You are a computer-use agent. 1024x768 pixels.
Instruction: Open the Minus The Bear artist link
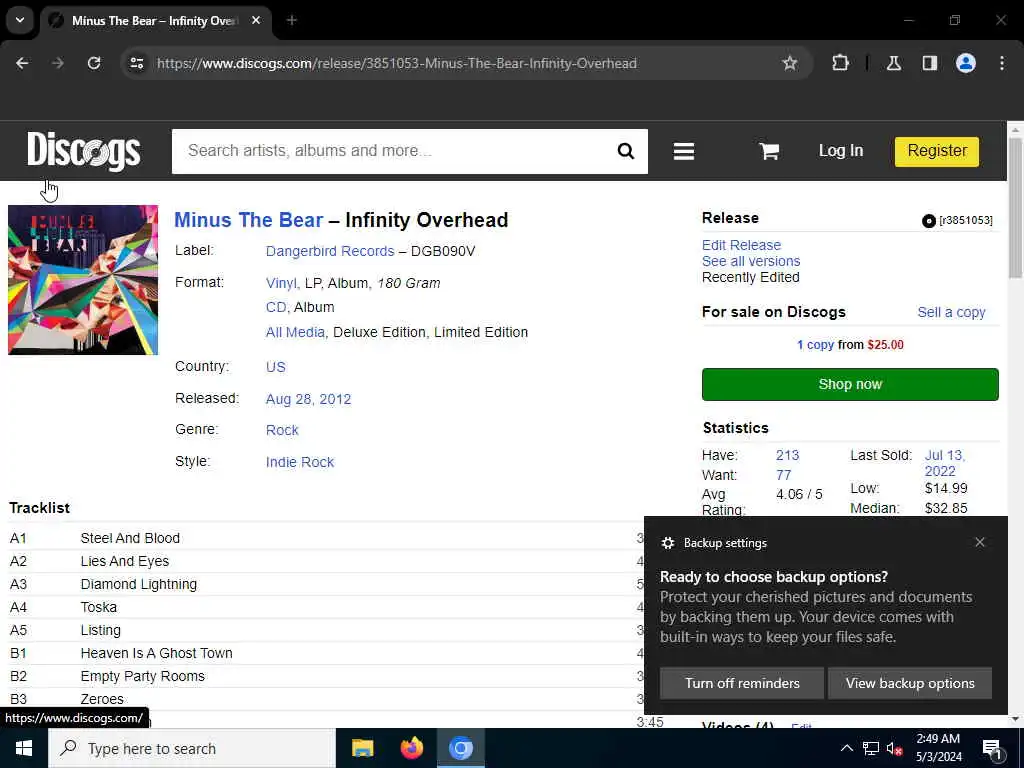[x=248, y=220]
